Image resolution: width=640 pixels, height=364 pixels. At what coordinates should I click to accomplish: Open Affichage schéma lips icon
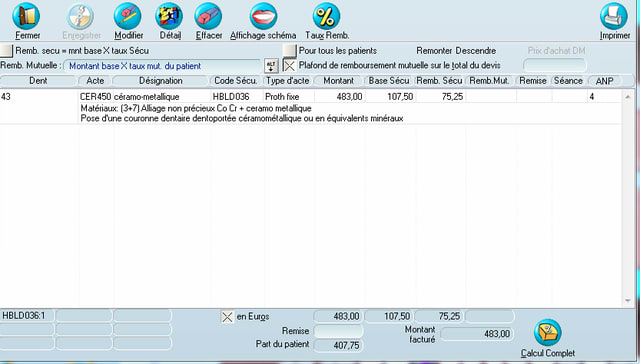263,16
